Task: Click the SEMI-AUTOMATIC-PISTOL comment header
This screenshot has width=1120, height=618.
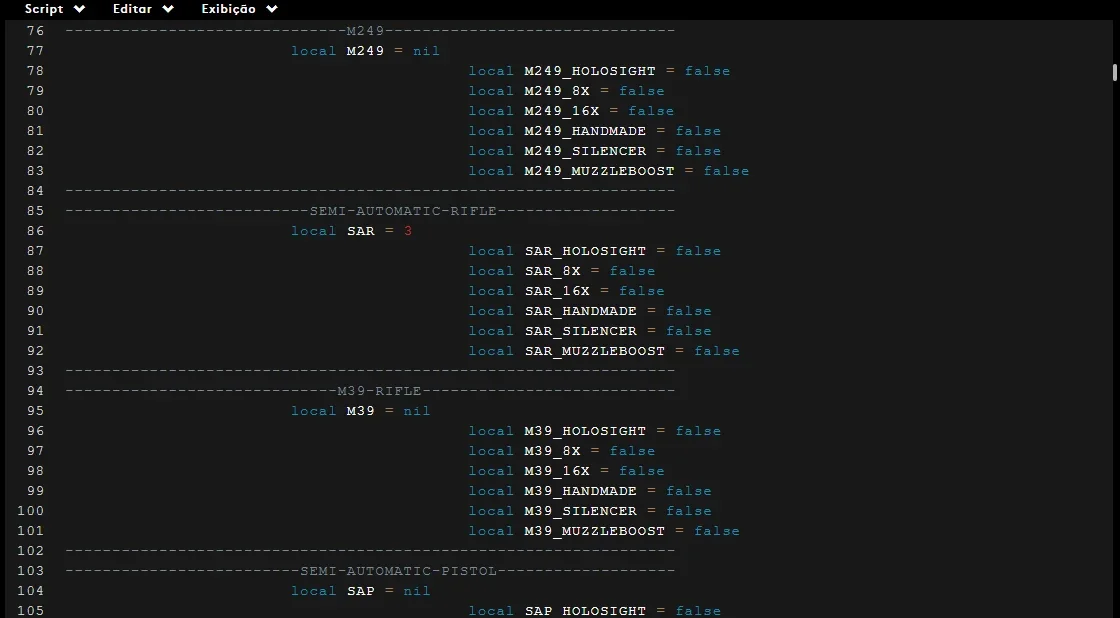Action: (398, 571)
